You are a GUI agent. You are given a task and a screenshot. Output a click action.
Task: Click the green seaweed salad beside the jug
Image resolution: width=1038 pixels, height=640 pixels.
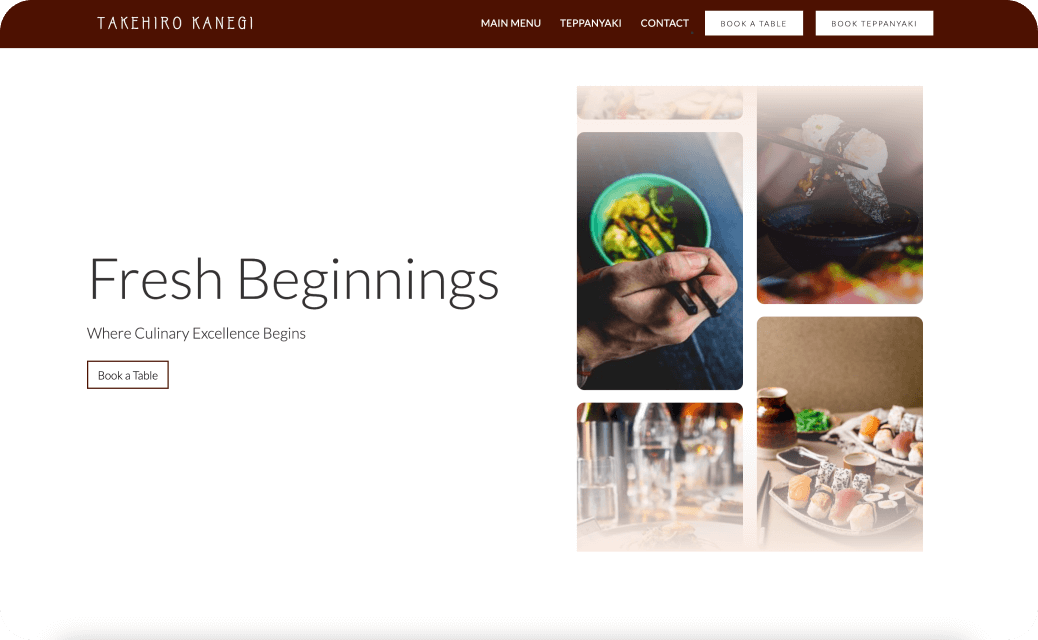click(812, 420)
